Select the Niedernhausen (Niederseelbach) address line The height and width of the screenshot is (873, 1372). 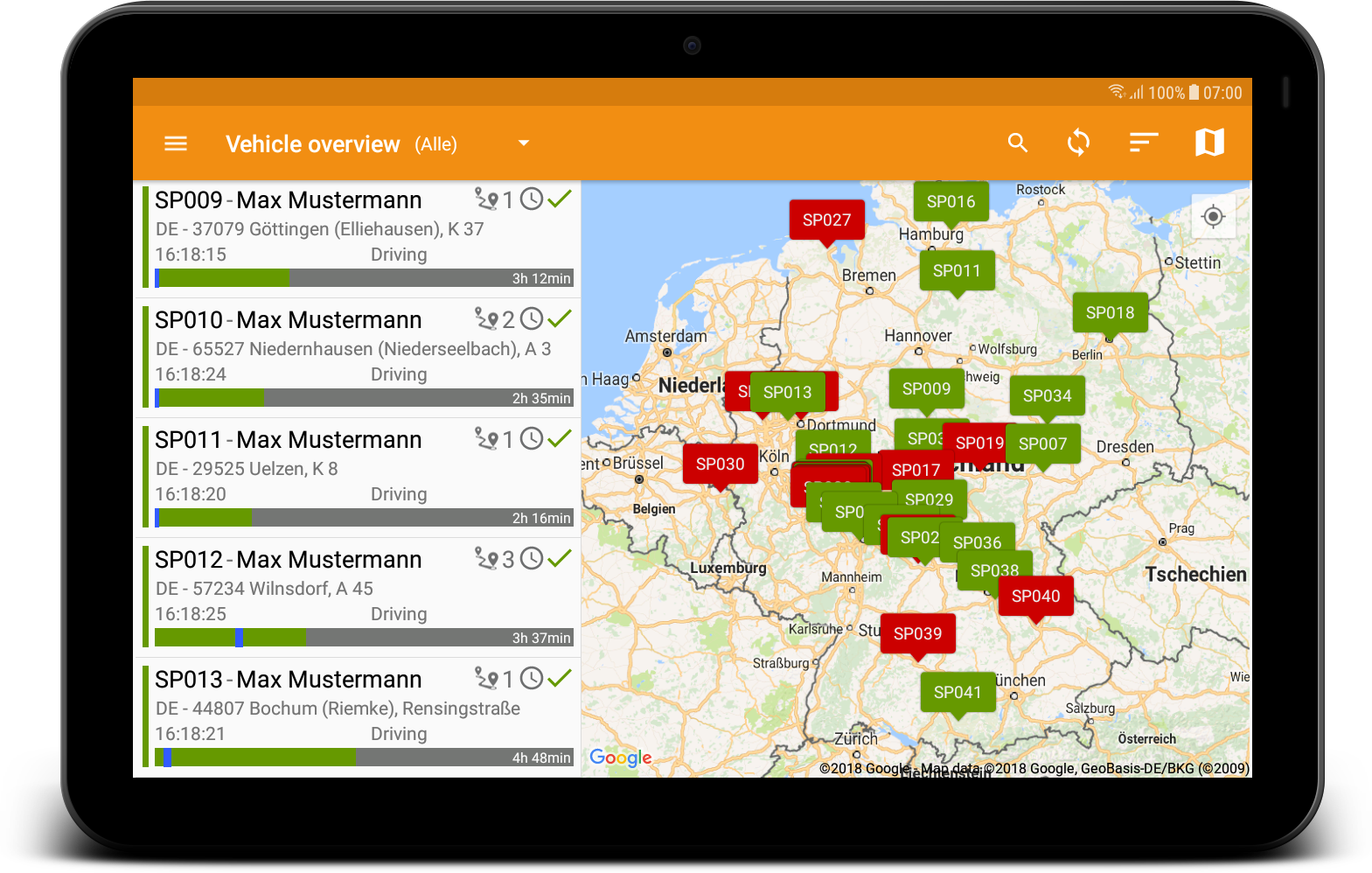pos(353,349)
